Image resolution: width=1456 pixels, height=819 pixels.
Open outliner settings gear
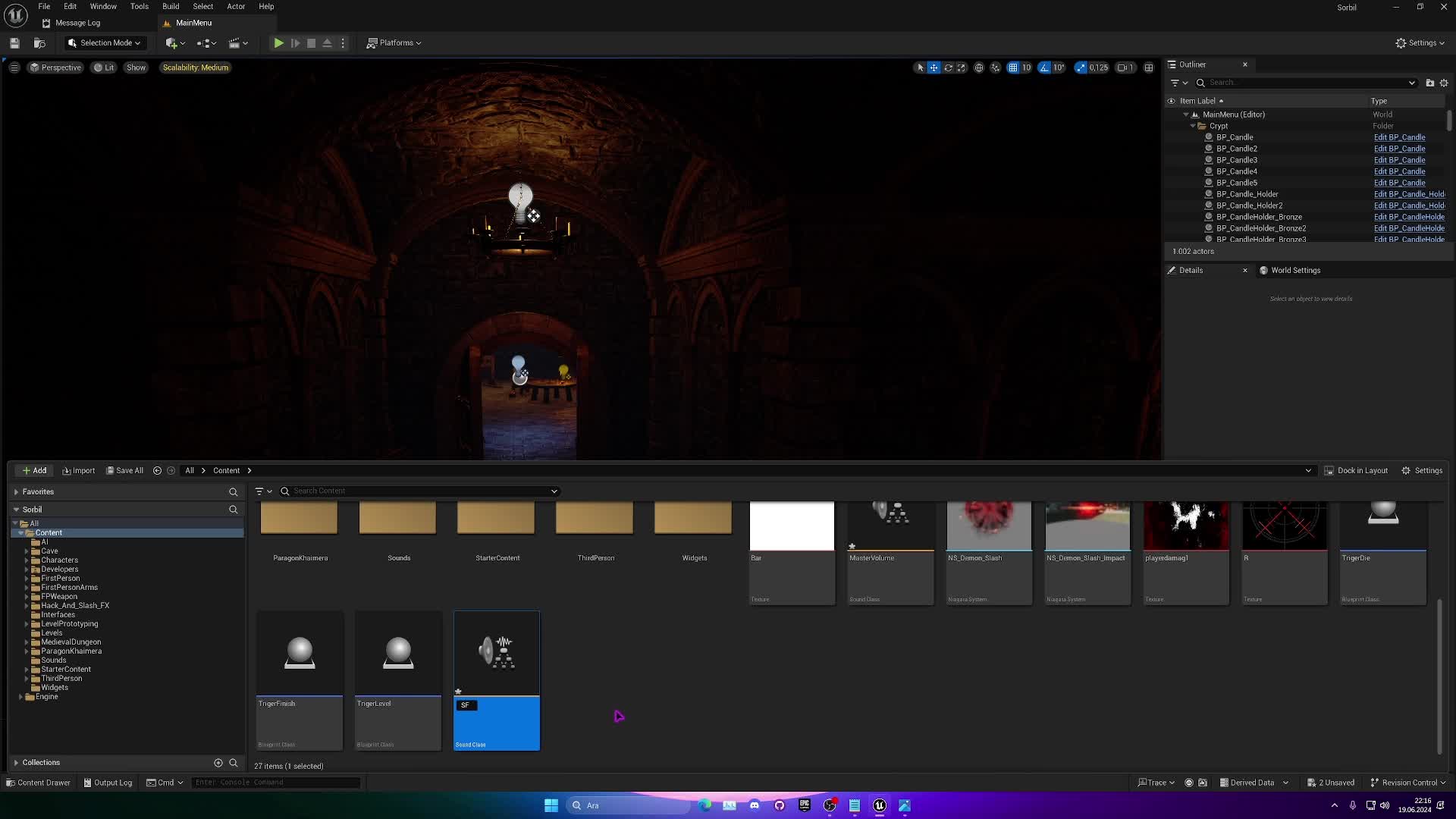1444,83
